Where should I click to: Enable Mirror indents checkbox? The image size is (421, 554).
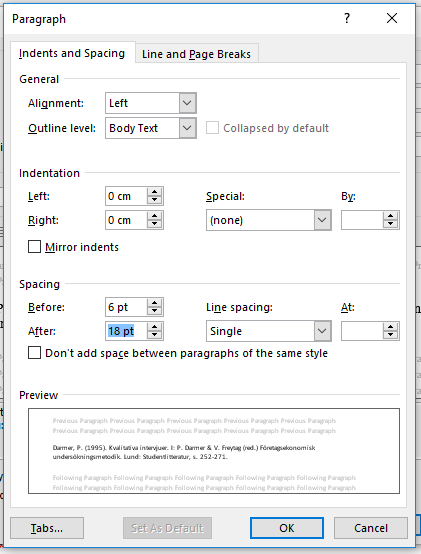34,247
